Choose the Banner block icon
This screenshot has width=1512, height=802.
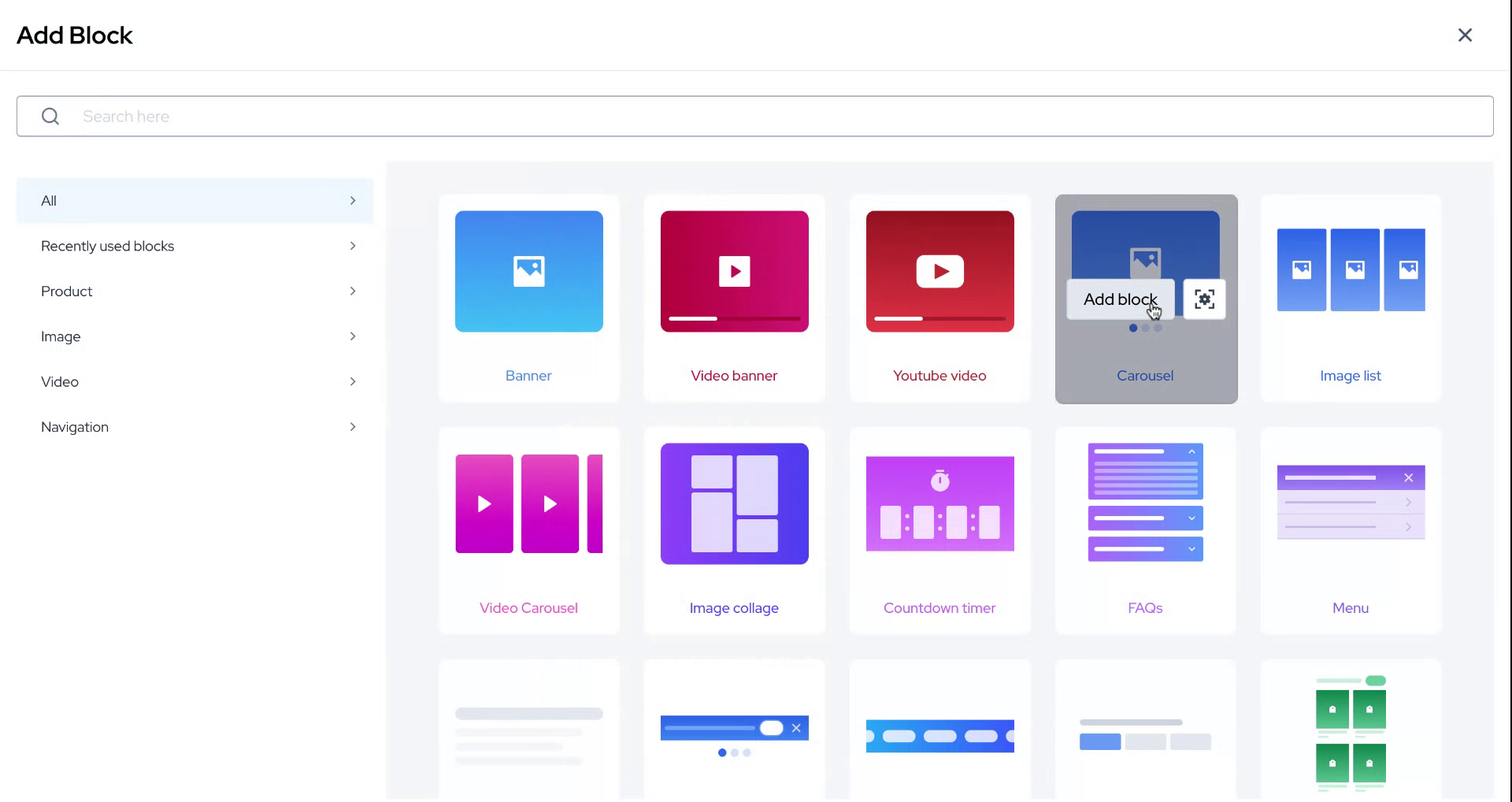529,271
